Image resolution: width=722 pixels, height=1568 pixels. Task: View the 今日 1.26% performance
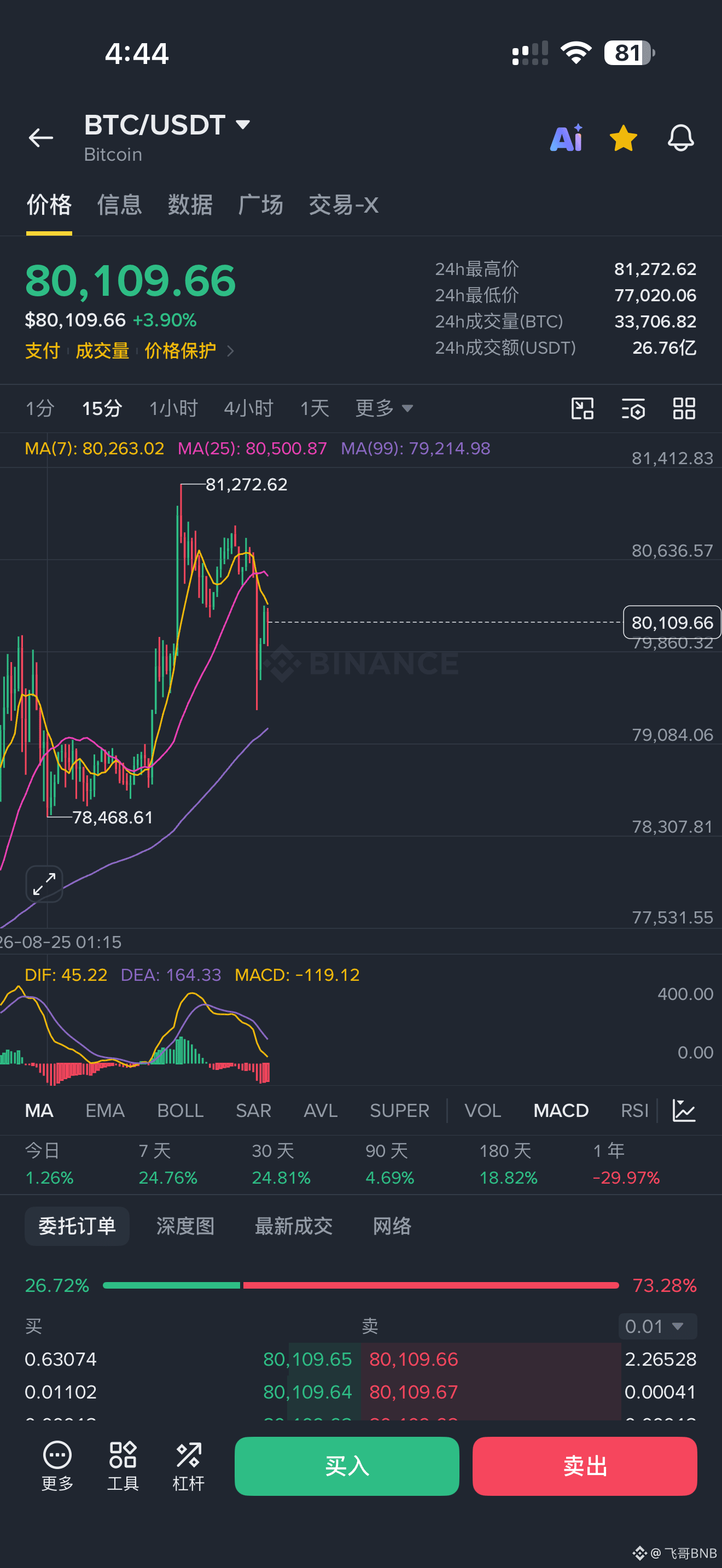(49, 1164)
